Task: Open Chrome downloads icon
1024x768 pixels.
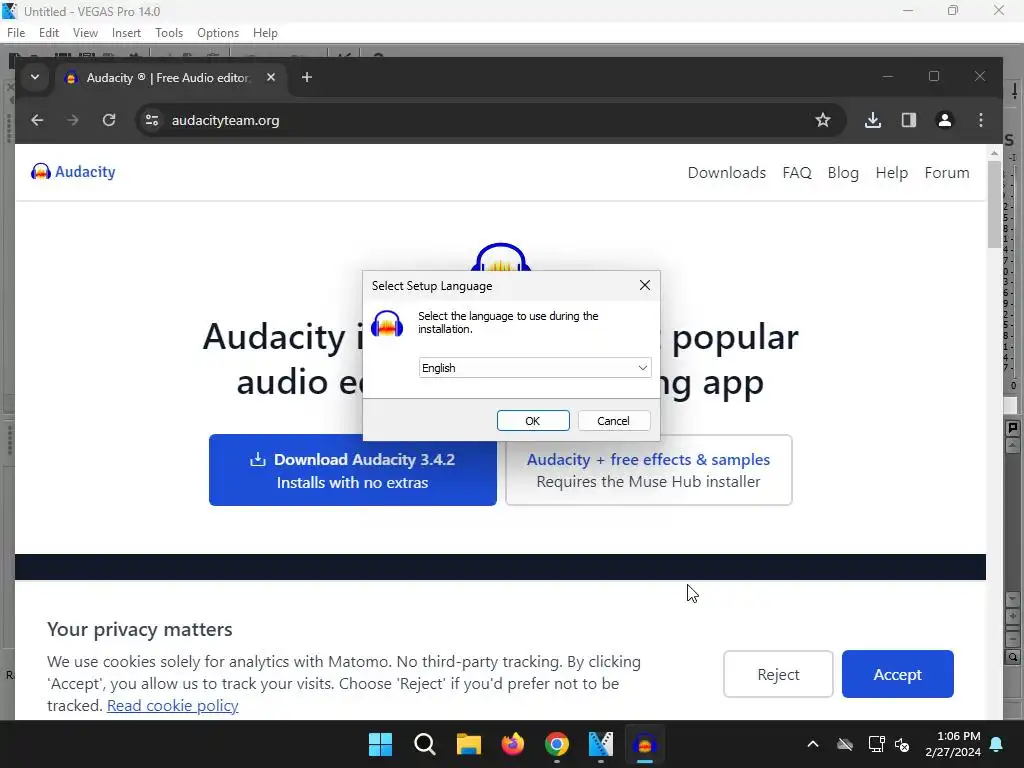Action: coord(873,120)
